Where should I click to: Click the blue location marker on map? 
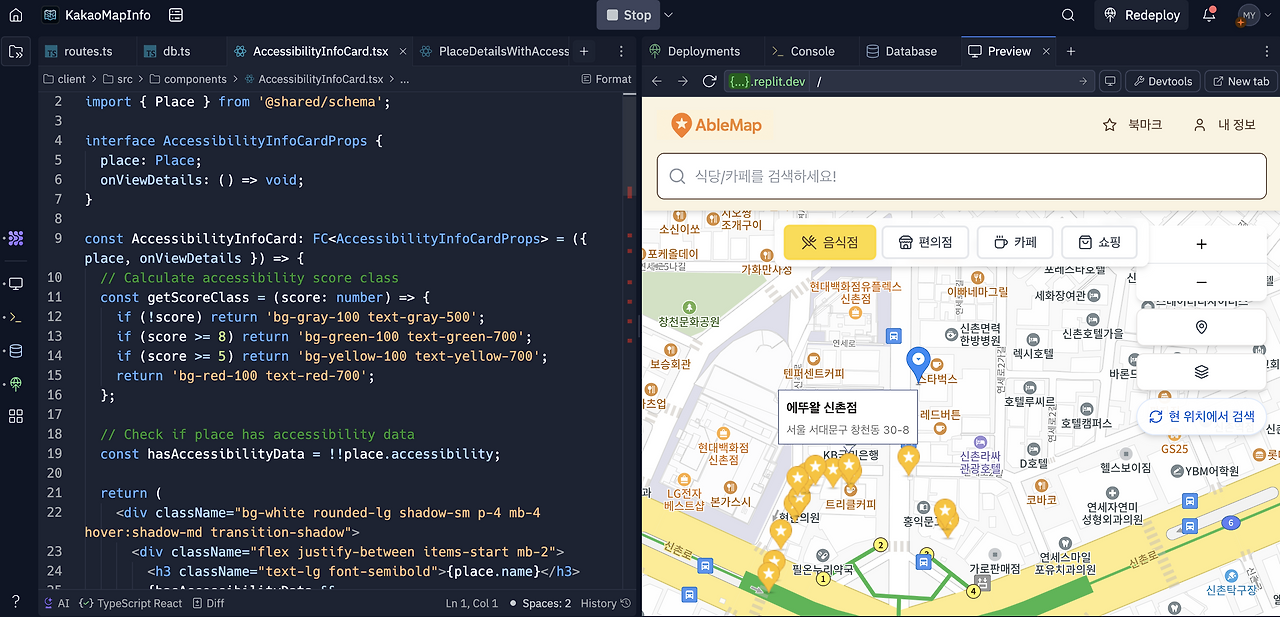[918, 363]
